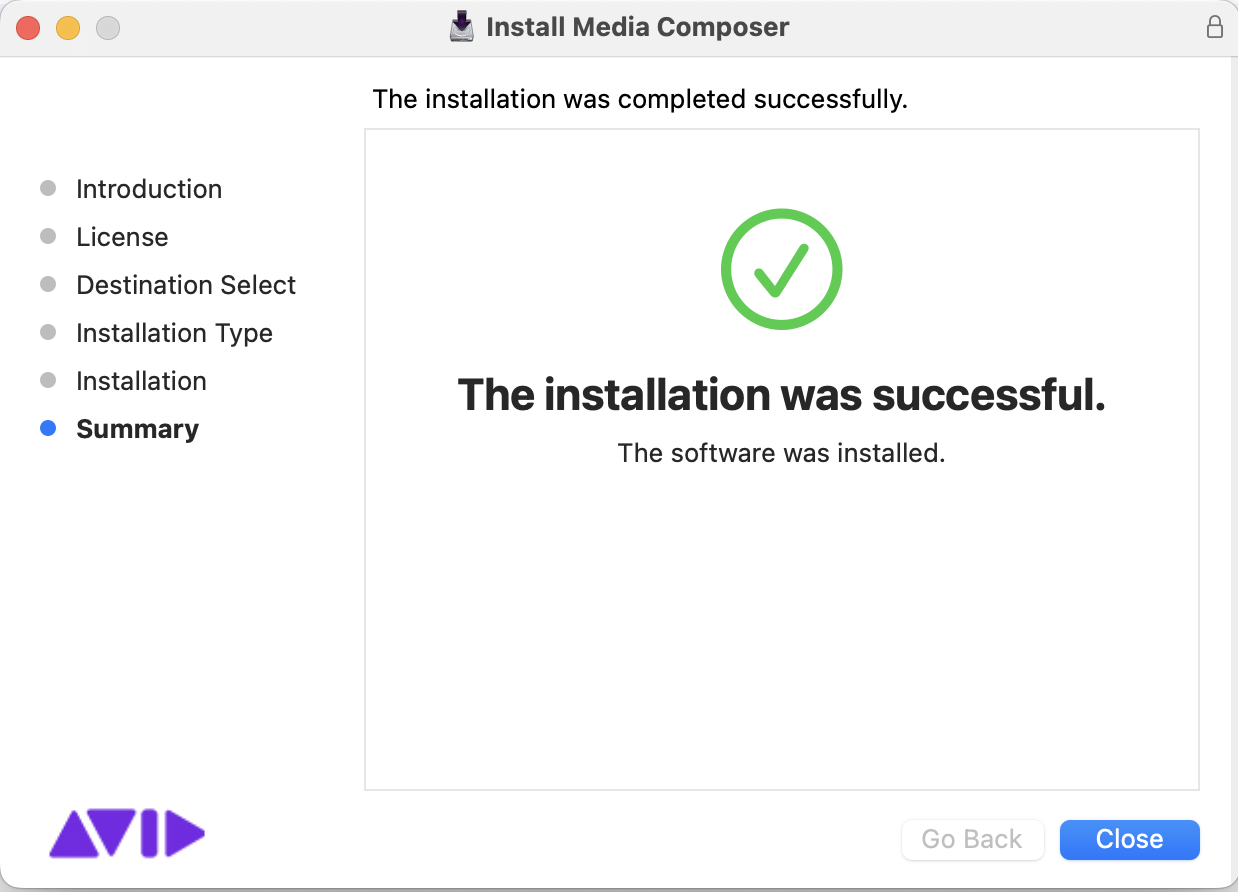The width and height of the screenshot is (1238, 892).
Task: Click the blue Summary step bullet
Action: pos(48,429)
